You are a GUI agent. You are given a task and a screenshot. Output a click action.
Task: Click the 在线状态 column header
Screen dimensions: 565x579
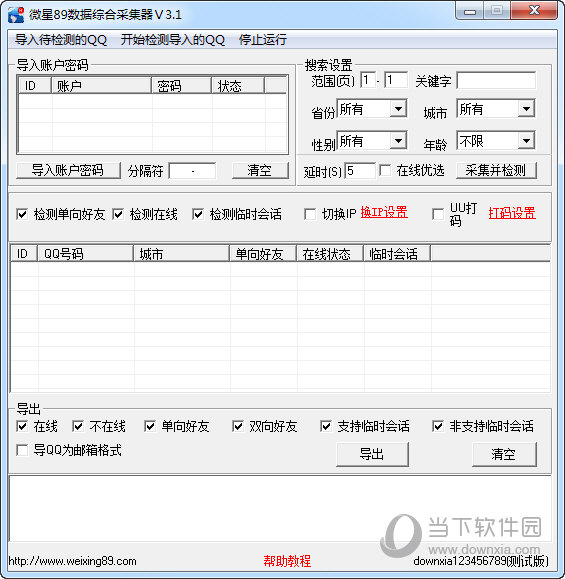[330, 254]
